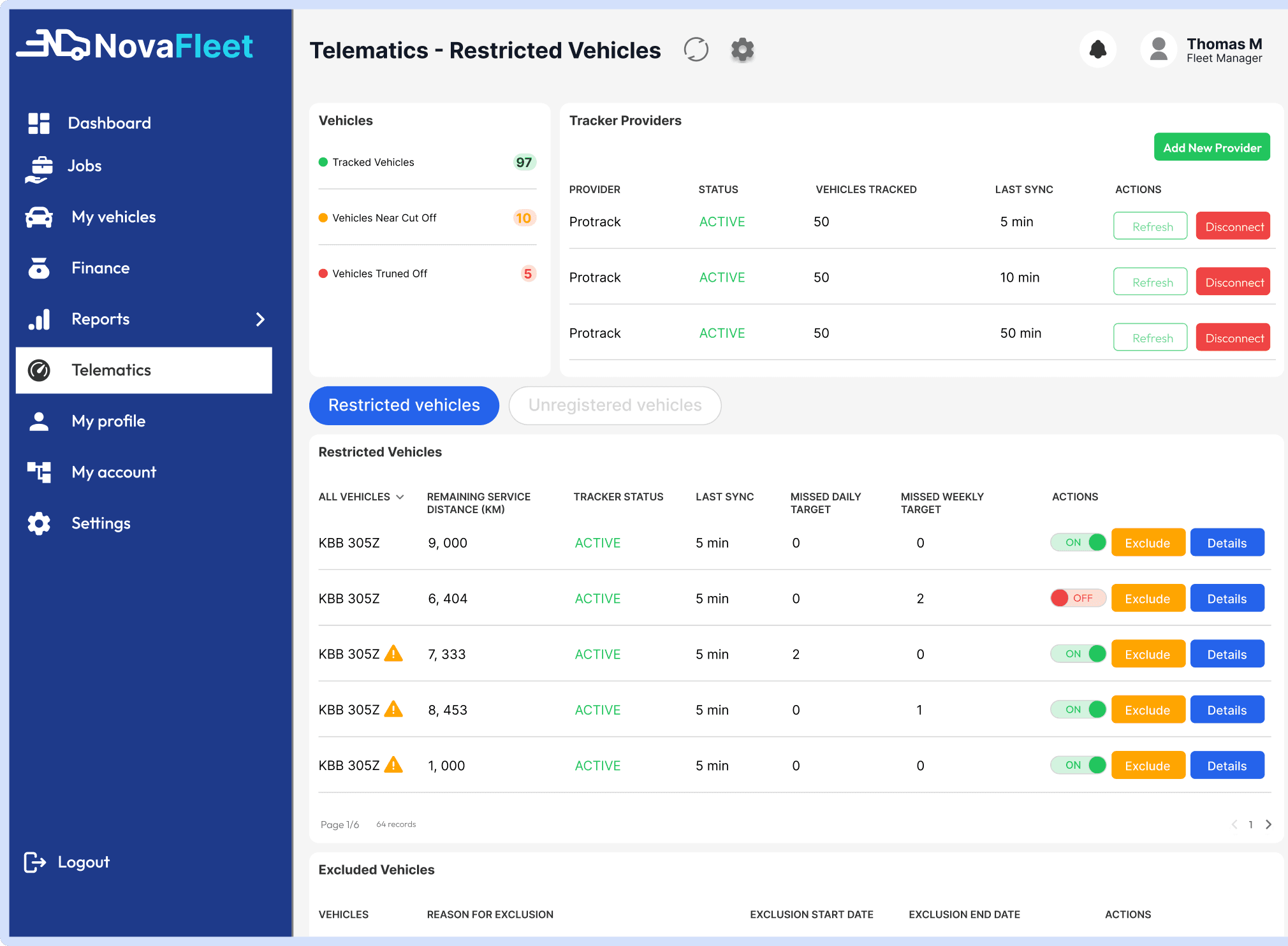The image size is (1288, 946).
Task: Click the Tracked Vehicles count badge 97
Action: [x=524, y=163]
